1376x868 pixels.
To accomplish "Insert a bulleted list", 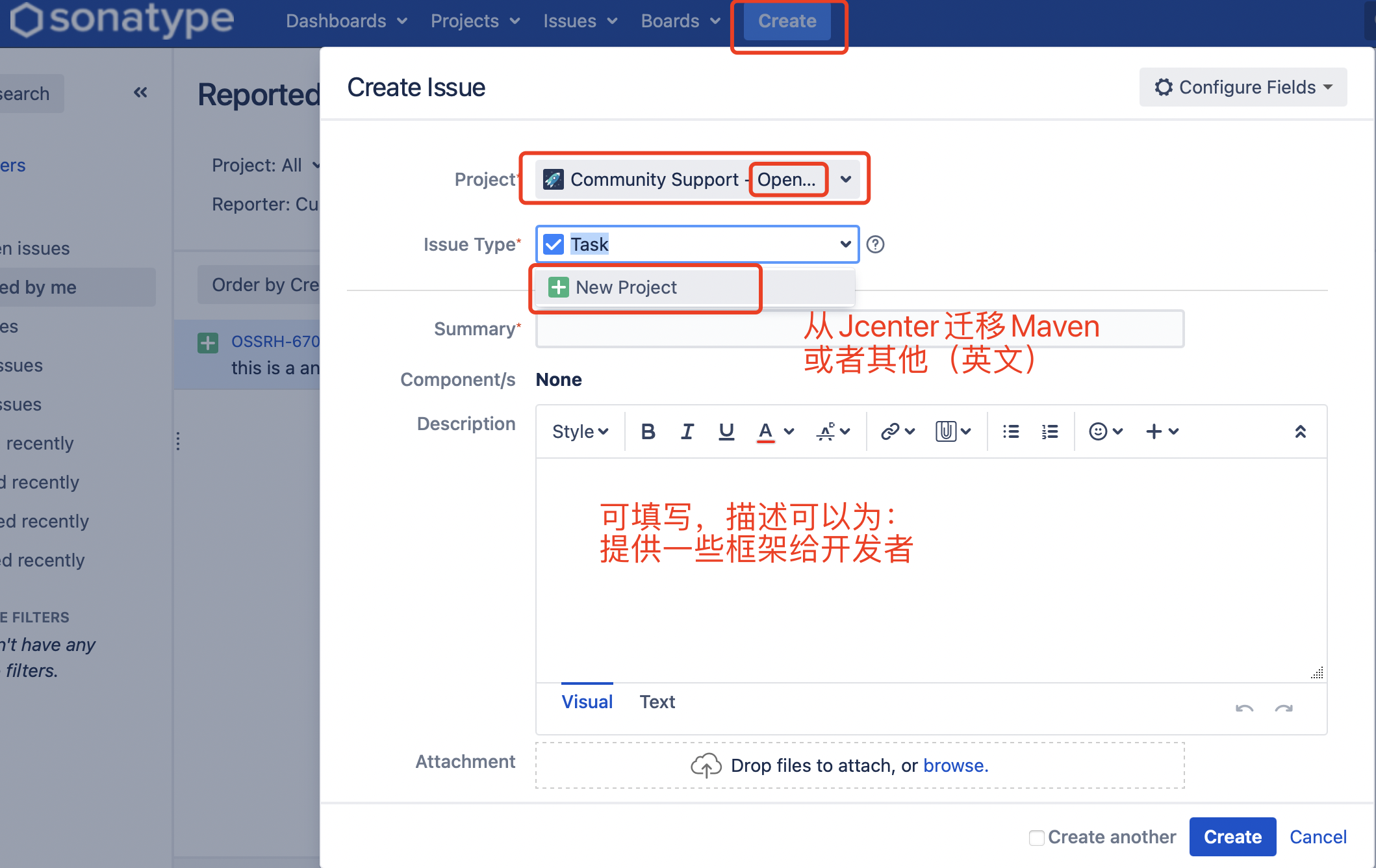I will tap(1011, 431).
